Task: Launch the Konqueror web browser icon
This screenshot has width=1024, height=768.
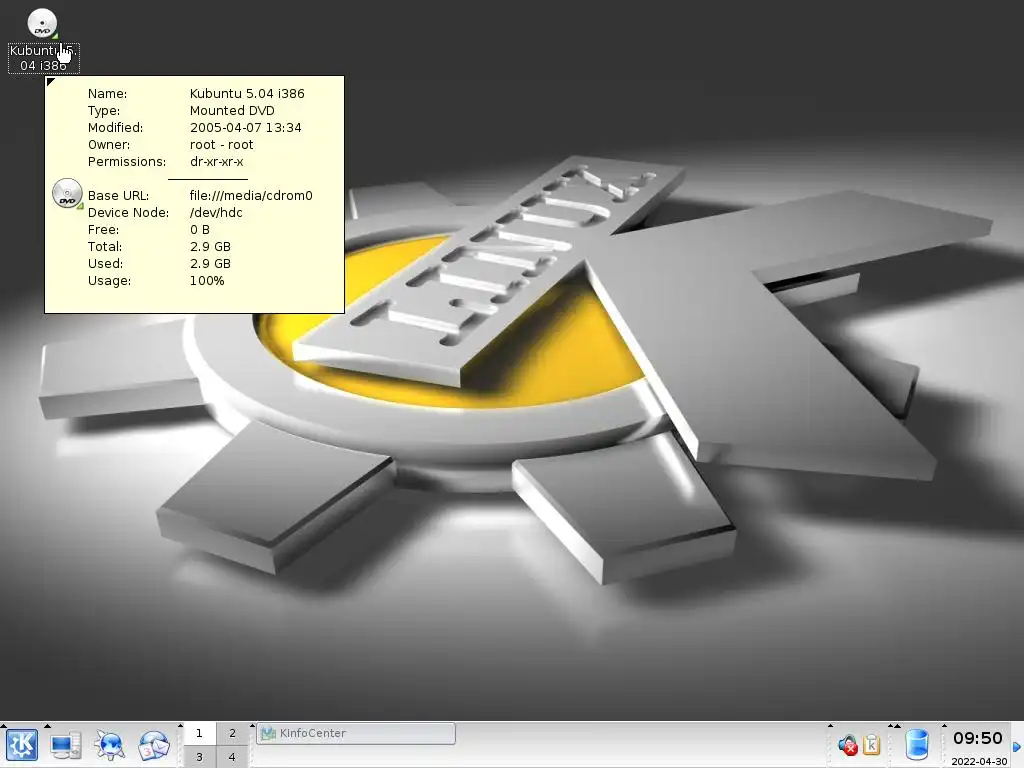Action: [x=109, y=745]
